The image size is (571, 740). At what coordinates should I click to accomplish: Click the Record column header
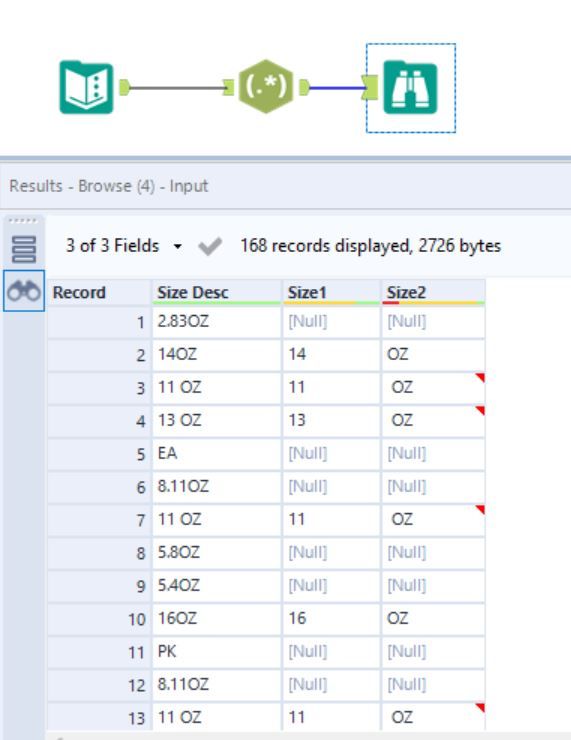(99, 293)
